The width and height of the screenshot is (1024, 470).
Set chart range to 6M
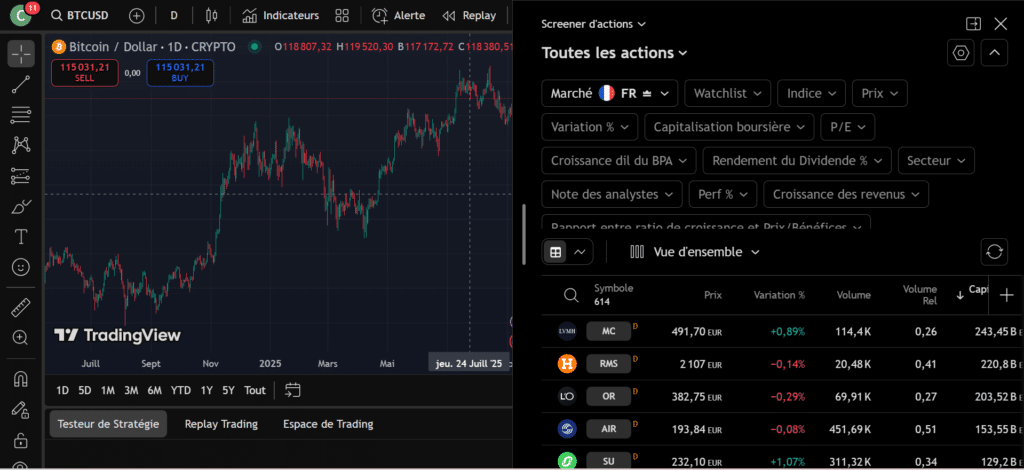pos(155,390)
